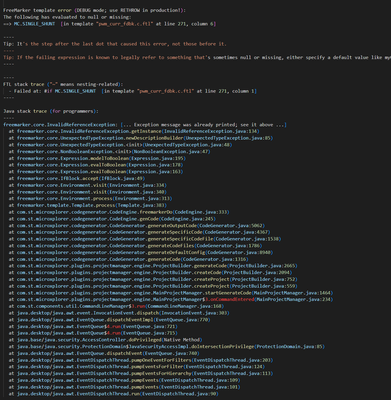The width and height of the screenshot is (391, 400).
Task: Click IfBlock.java:49 accept frame
Action: tap(77, 178)
